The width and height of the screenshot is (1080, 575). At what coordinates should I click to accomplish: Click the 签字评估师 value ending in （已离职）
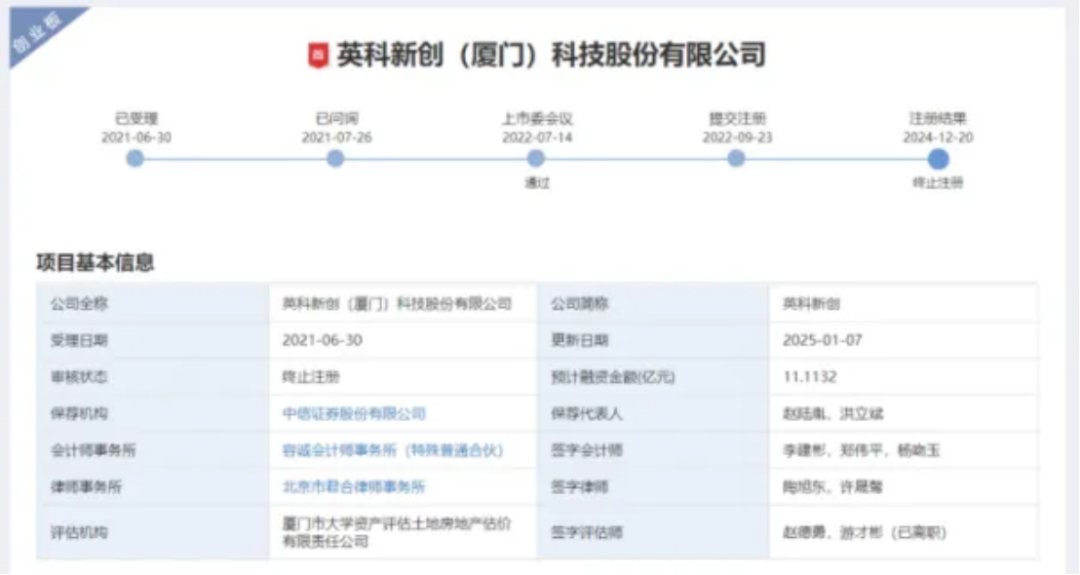click(865, 532)
